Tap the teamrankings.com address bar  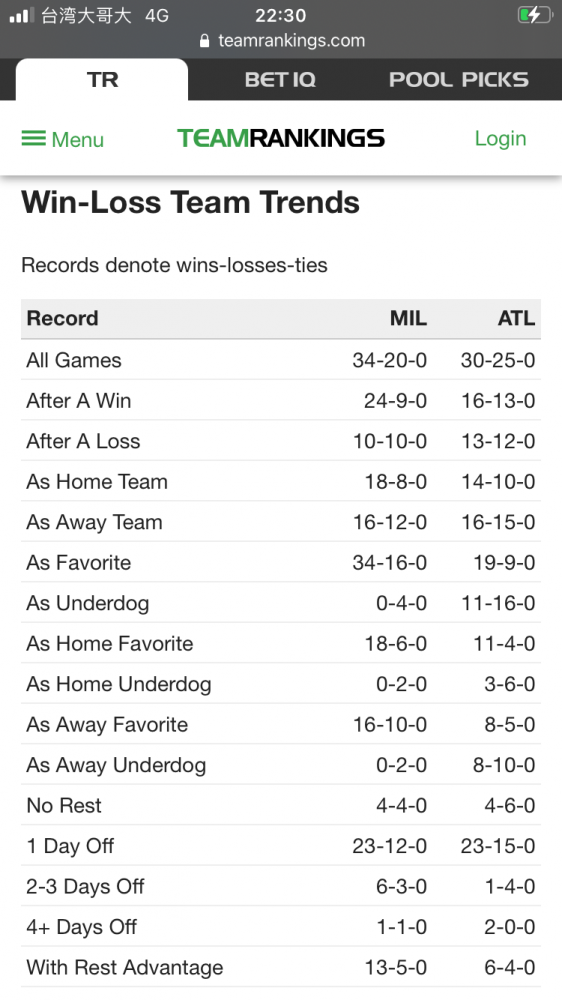pyautogui.click(x=281, y=41)
